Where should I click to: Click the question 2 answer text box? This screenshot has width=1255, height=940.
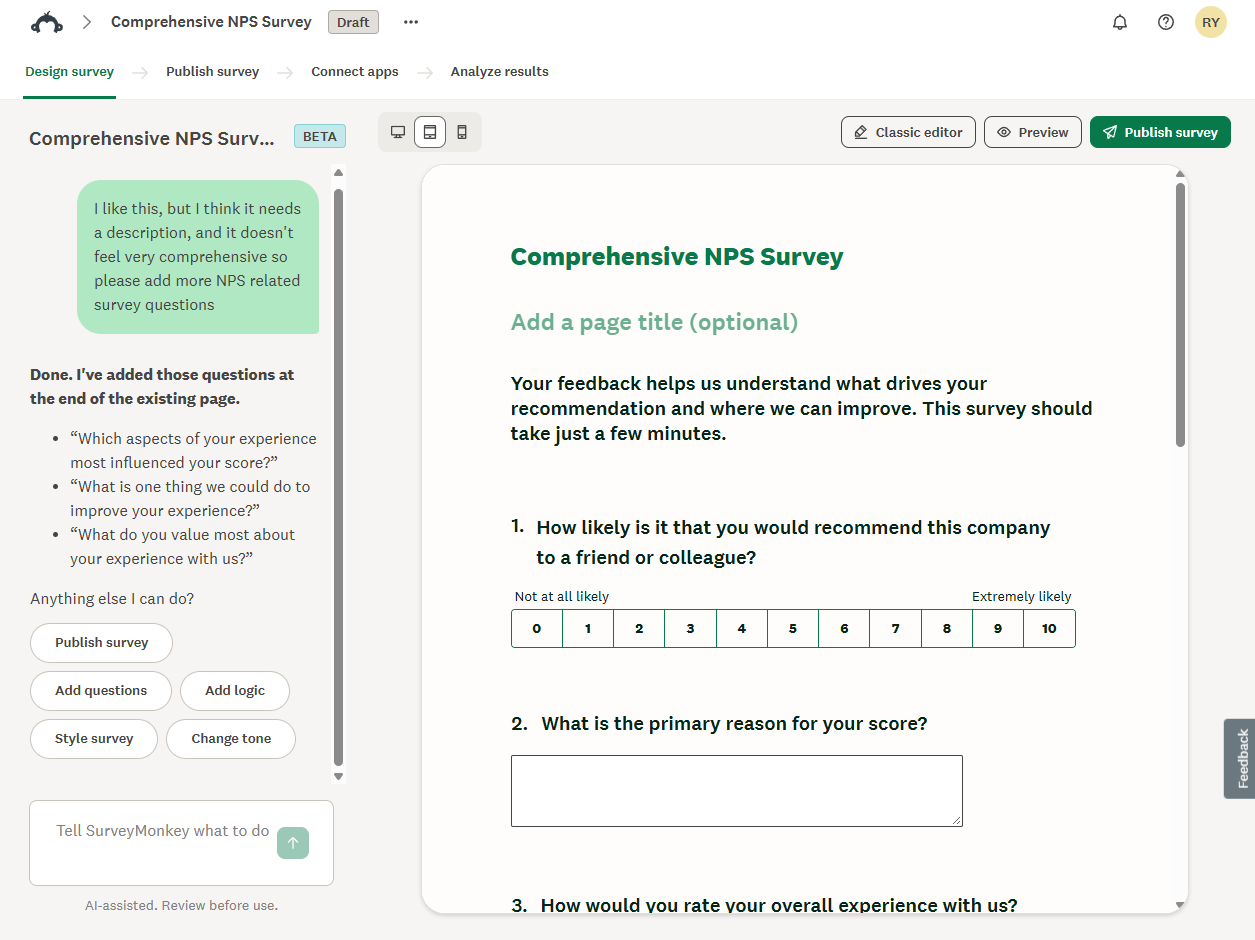click(737, 791)
